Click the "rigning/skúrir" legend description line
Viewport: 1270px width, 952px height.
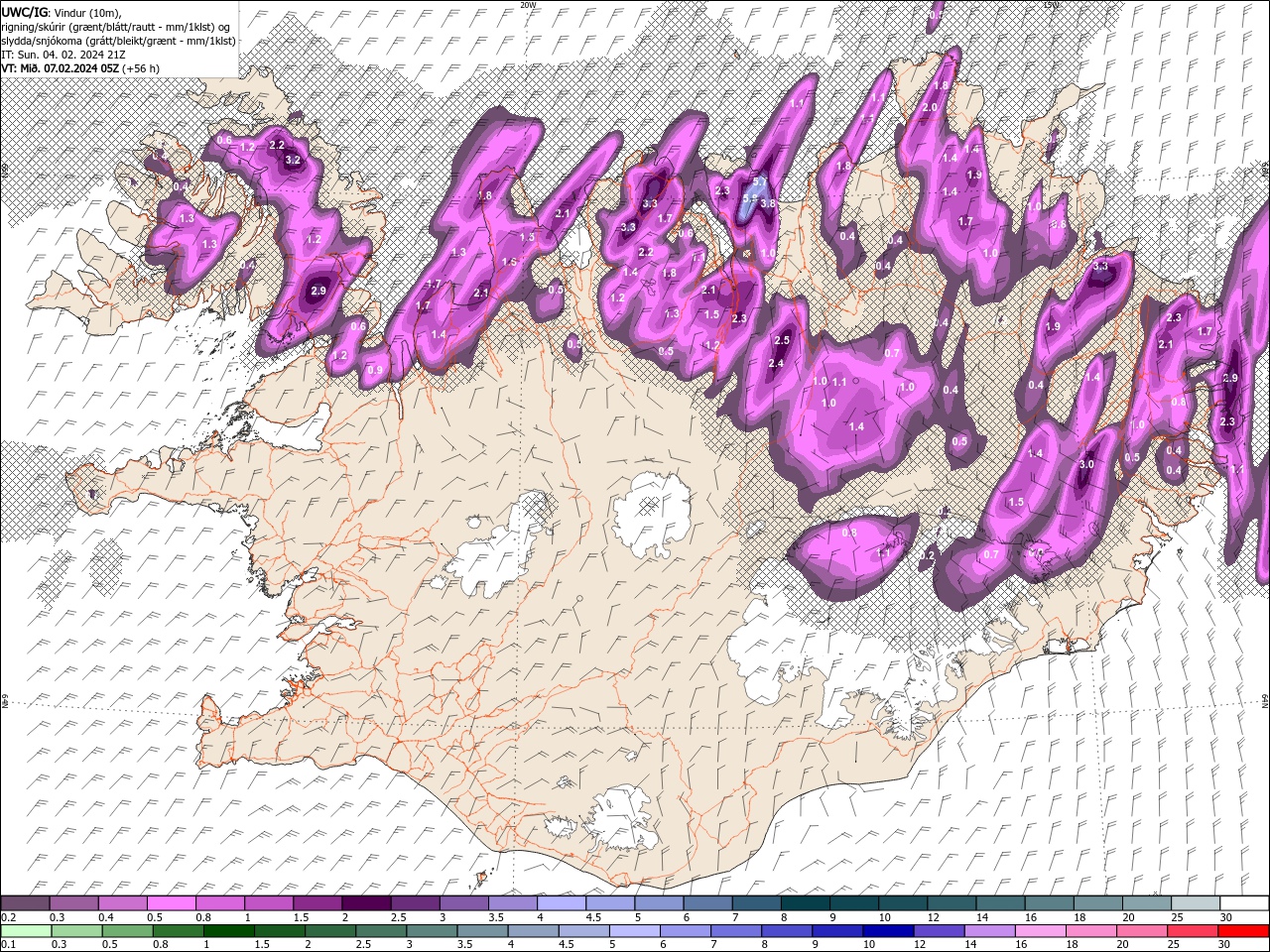point(117,27)
